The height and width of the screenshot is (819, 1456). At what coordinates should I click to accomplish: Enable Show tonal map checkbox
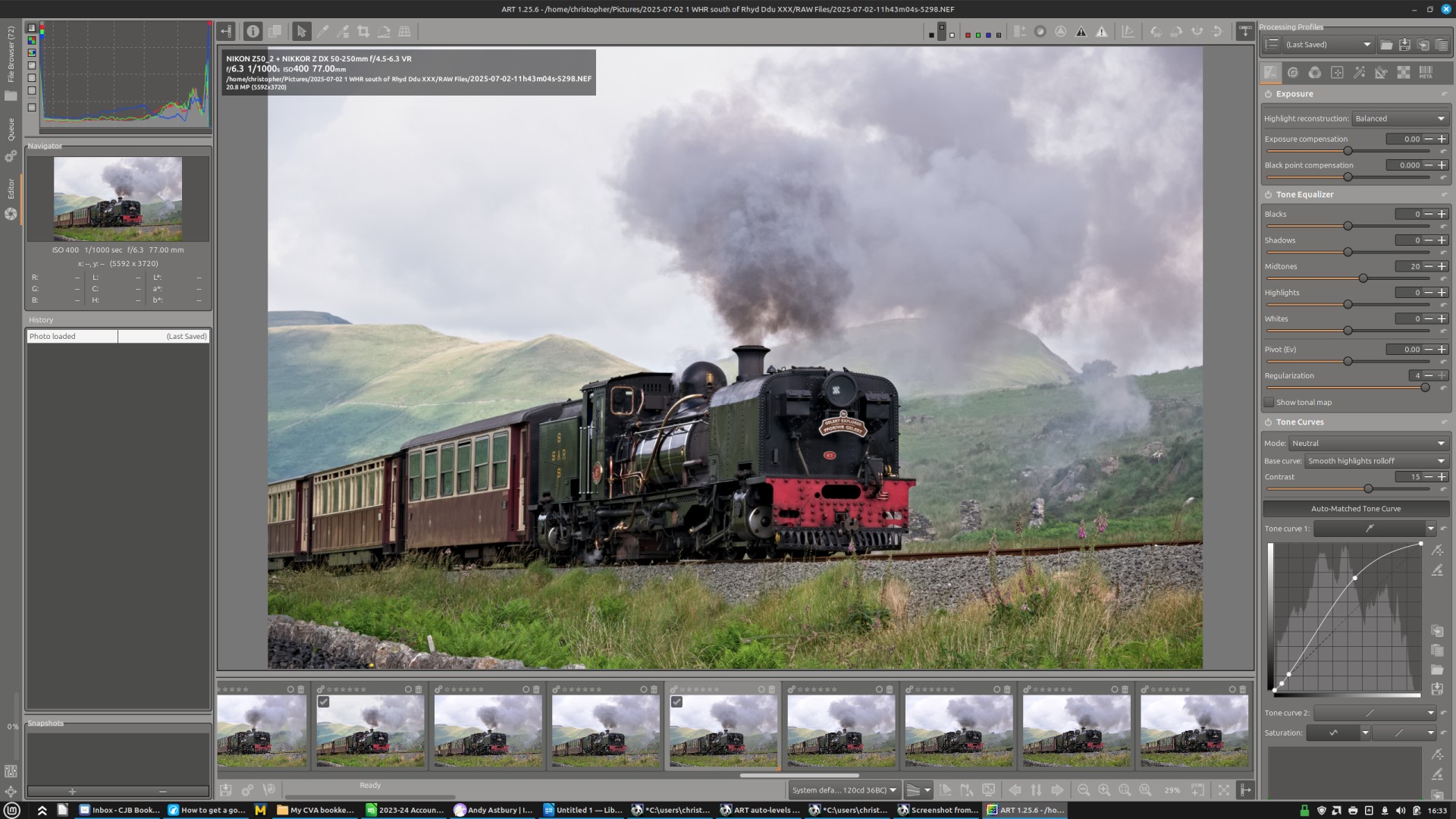coord(1269,402)
